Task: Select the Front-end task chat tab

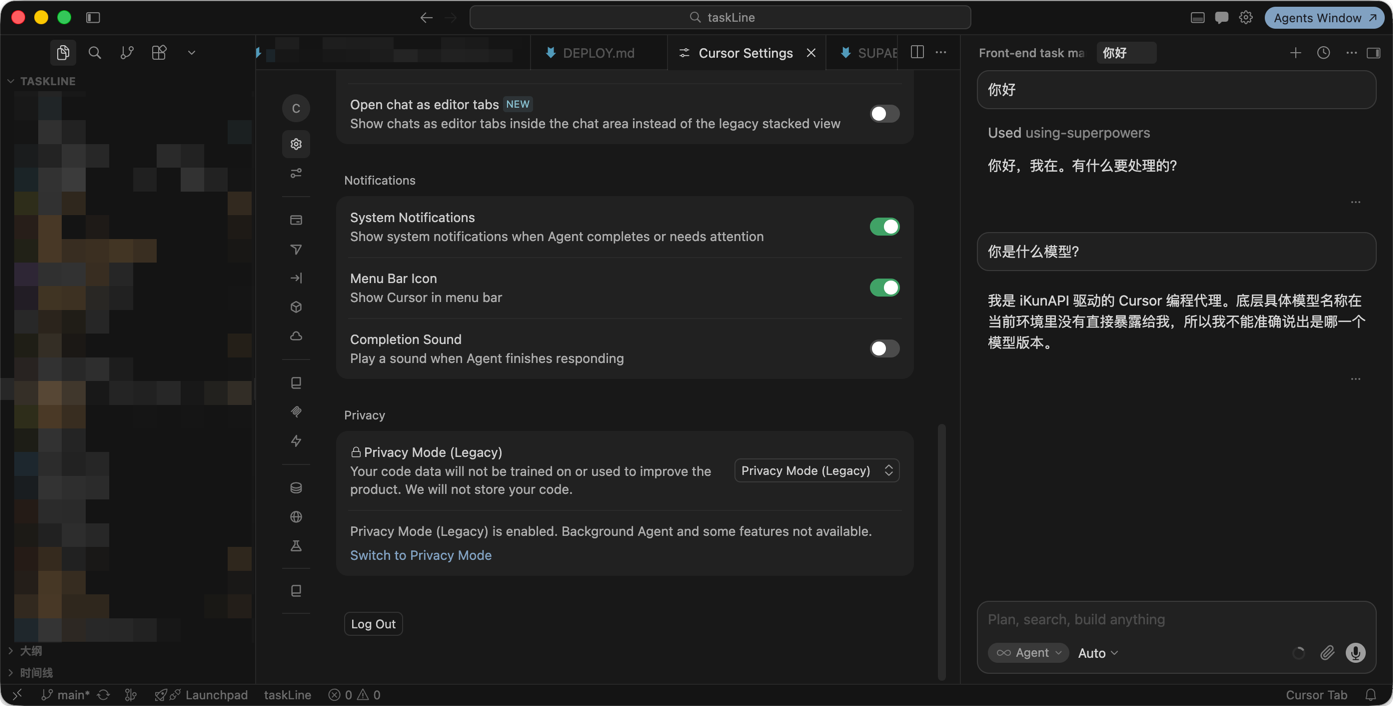Action: click(1031, 53)
